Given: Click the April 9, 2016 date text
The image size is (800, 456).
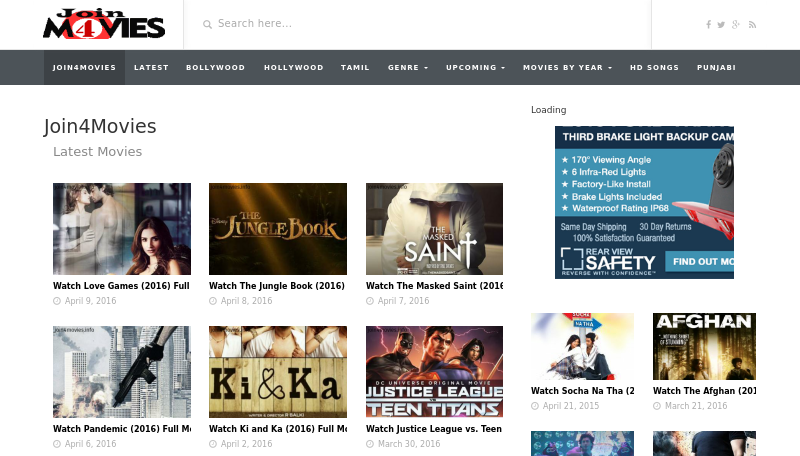Looking at the screenshot, I should tap(90, 301).
